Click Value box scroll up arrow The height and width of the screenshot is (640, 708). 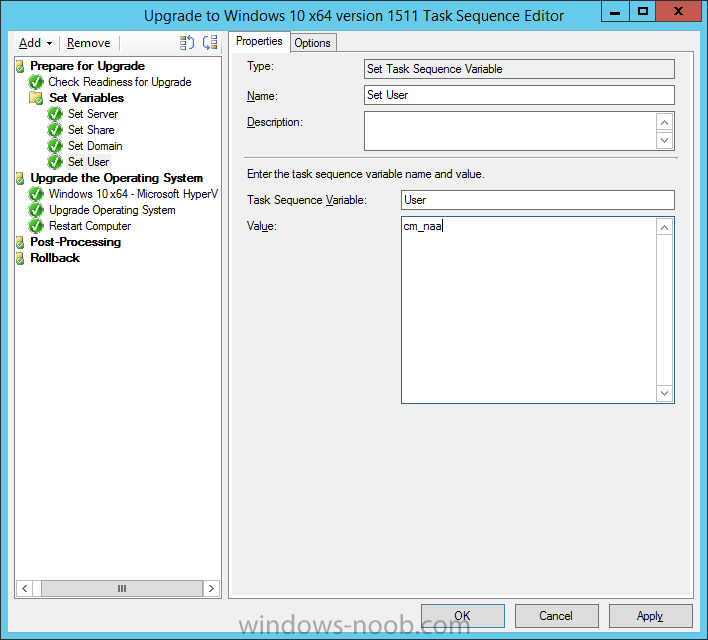664,227
